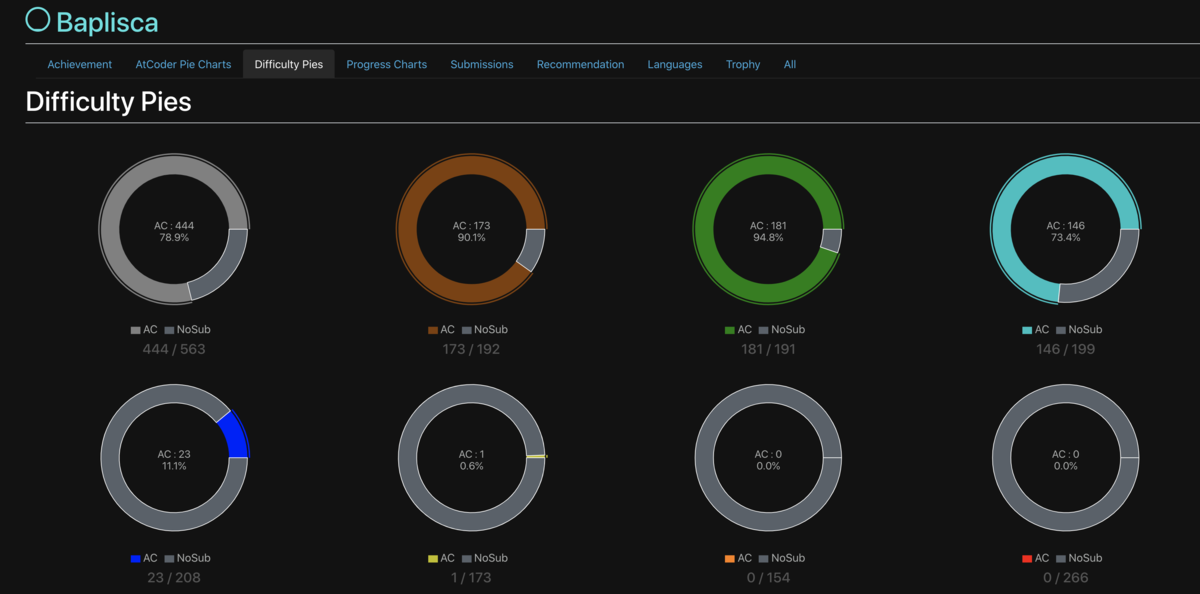Toggle the yellow AC legend swatch
Screen dimensions: 1200x594
(433, 558)
